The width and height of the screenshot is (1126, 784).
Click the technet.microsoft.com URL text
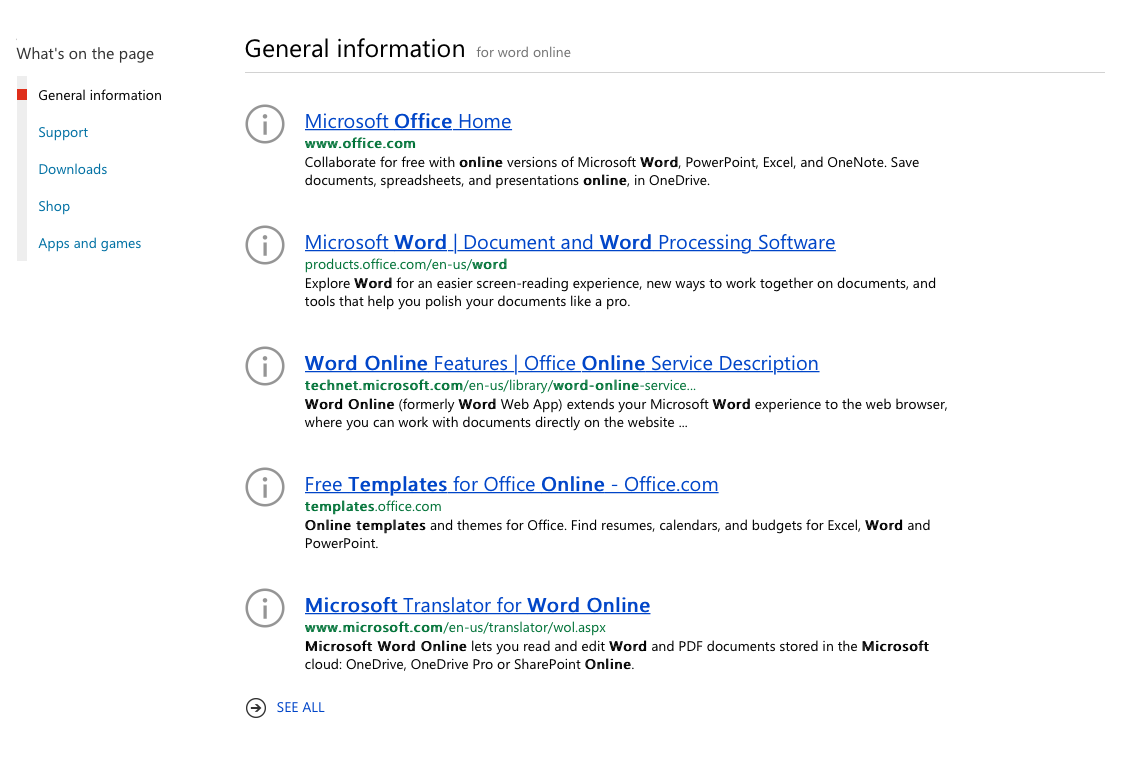tap(500, 386)
